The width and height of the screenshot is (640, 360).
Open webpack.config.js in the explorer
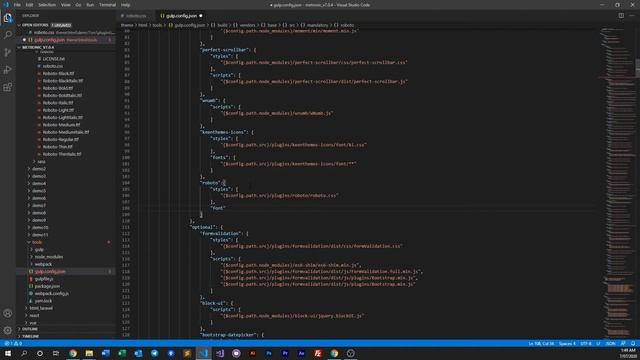(x=51, y=293)
